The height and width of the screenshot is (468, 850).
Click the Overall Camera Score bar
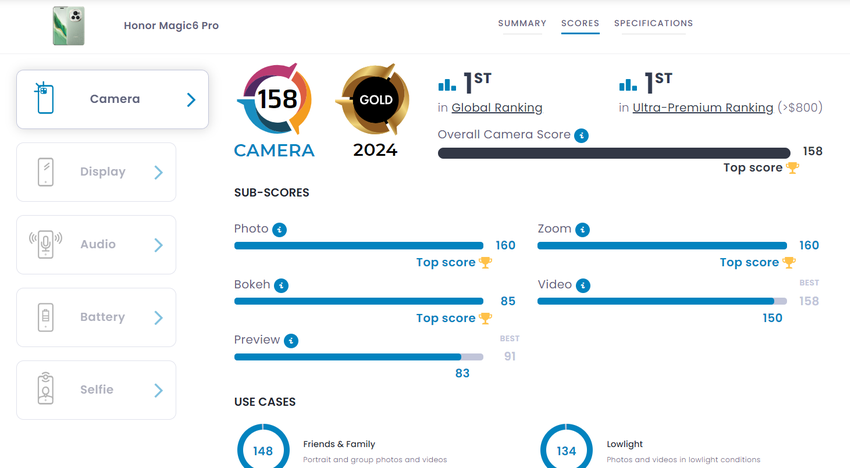(612, 153)
